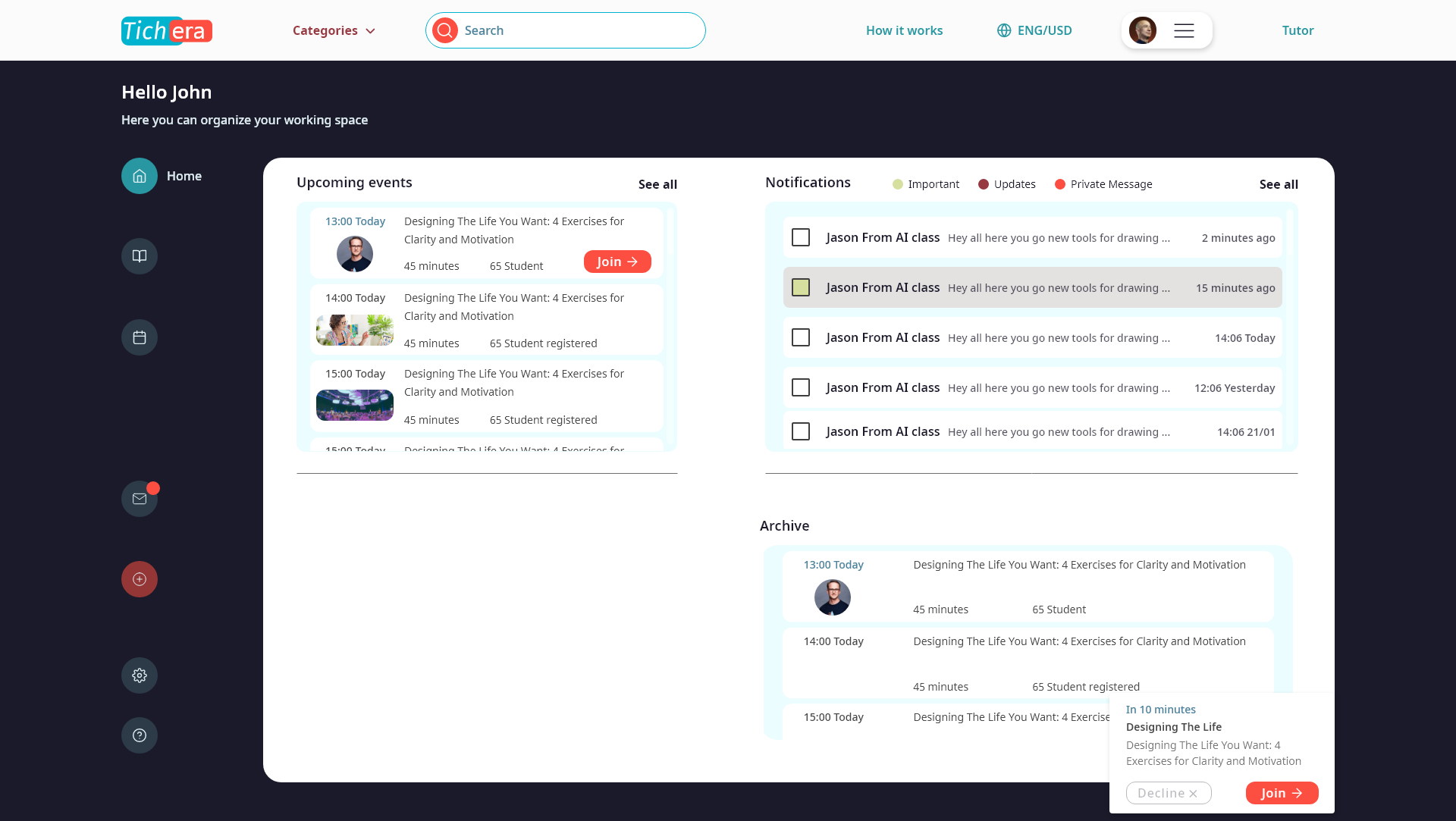This screenshot has width=1456, height=821.
Task: Decline the event in the popup reminder
Action: pyautogui.click(x=1169, y=793)
